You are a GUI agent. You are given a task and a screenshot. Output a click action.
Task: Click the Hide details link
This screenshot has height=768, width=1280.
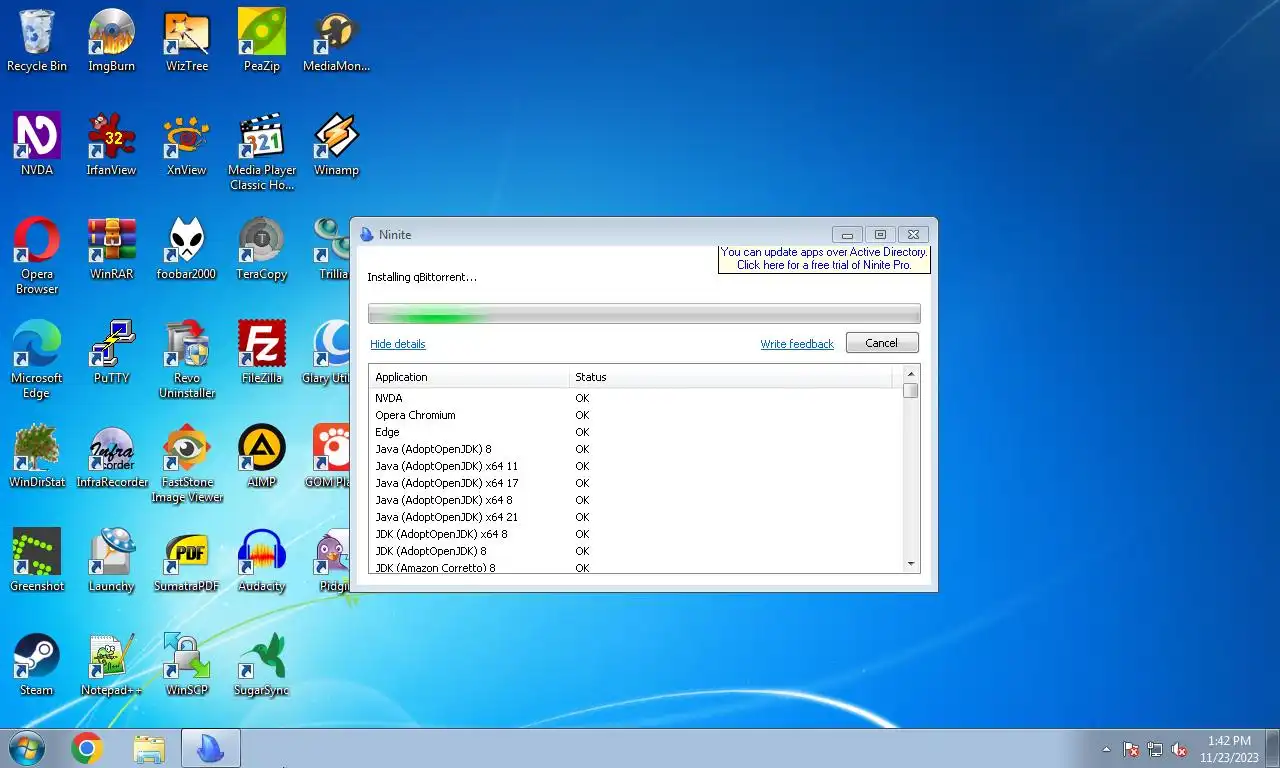397,344
